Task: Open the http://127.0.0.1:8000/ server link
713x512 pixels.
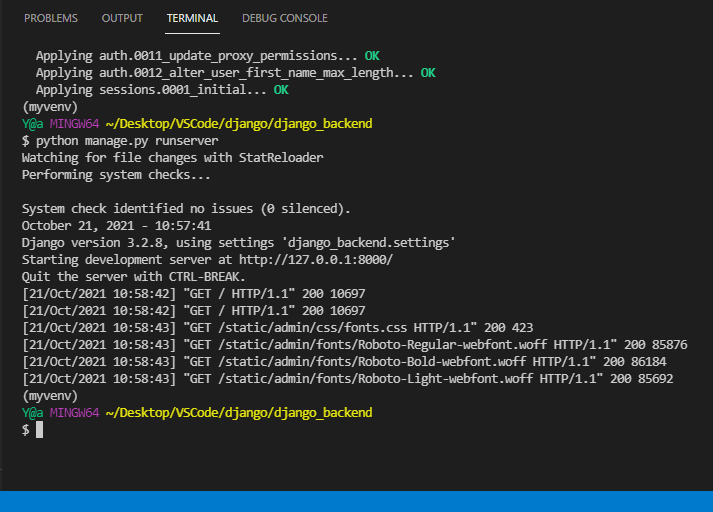Action: [316, 260]
